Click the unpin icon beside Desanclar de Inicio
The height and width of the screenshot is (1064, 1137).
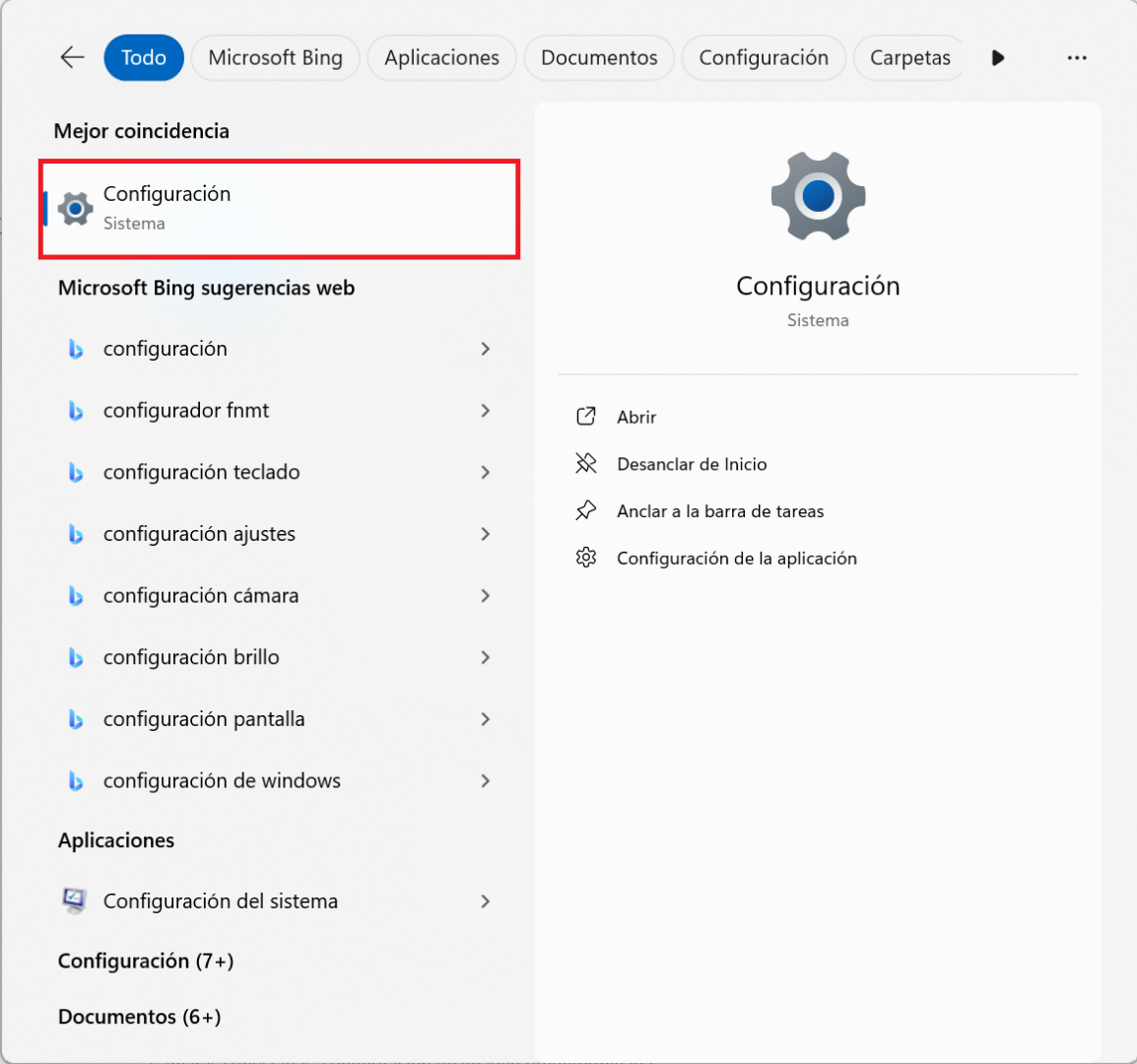586,463
